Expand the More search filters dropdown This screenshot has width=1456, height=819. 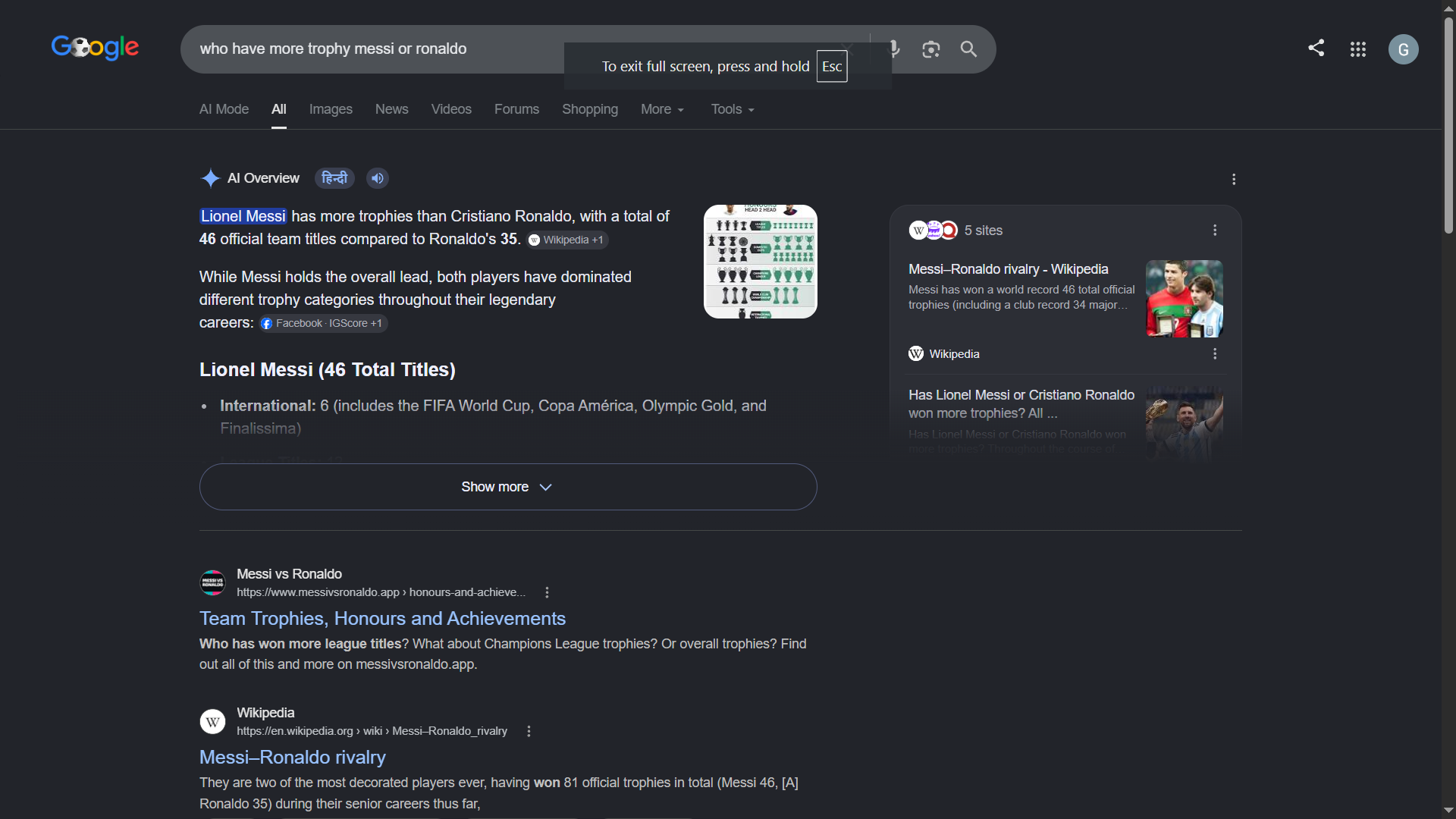coord(663,109)
